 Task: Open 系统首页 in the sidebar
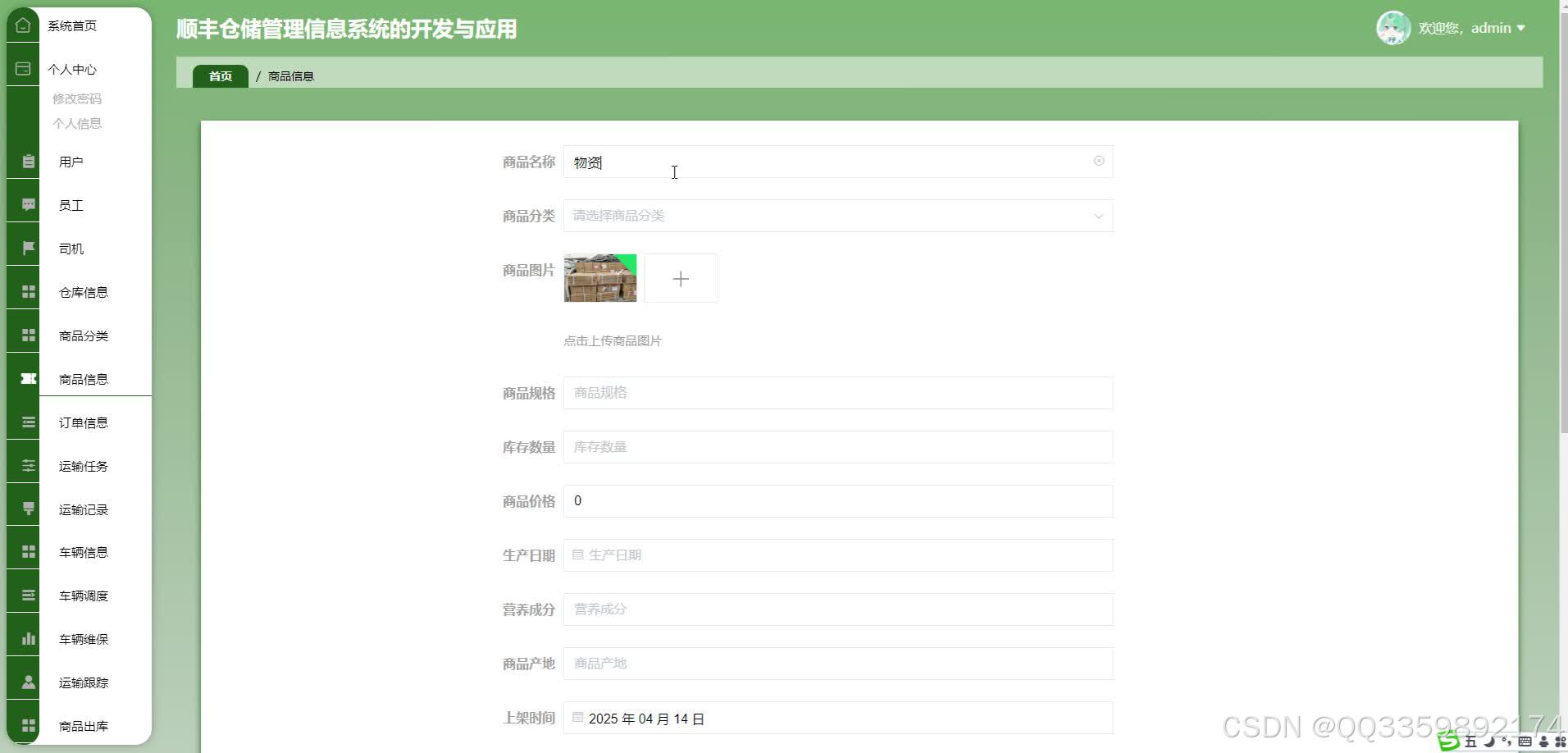tap(72, 25)
